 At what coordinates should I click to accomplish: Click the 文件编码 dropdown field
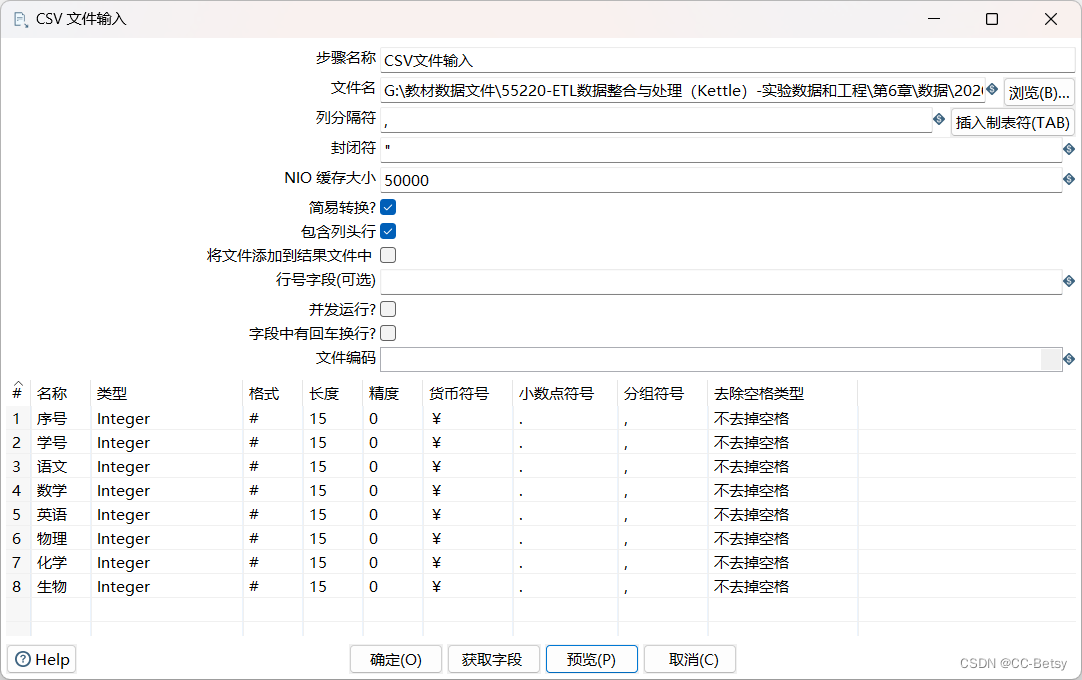(700, 358)
